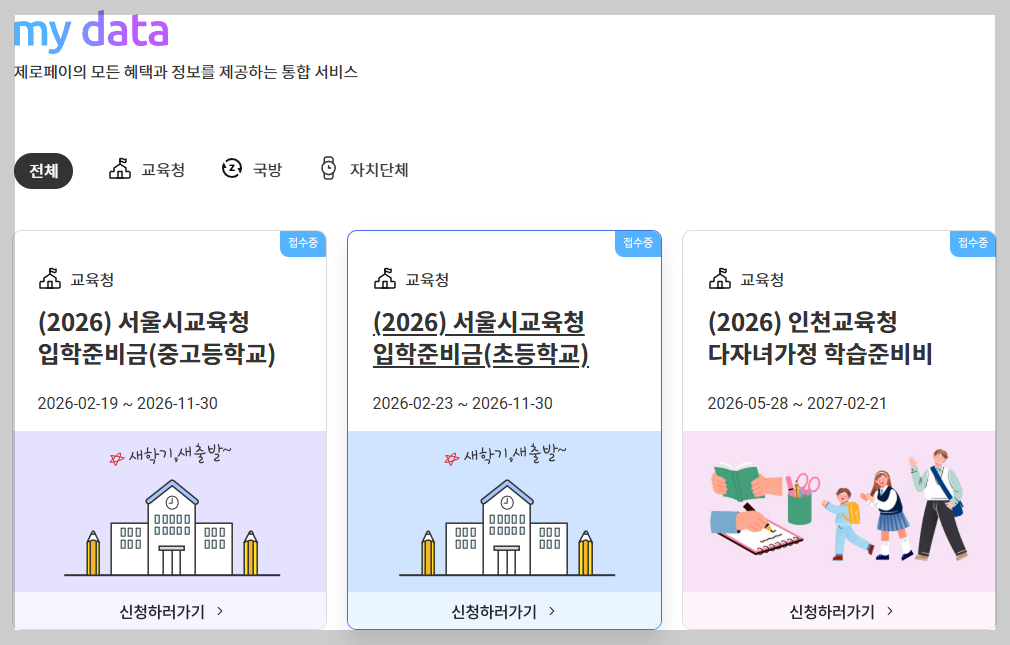
Task: Click date text 2026-02-19 ~ 2026-11-30
Action: click(x=128, y=403)
